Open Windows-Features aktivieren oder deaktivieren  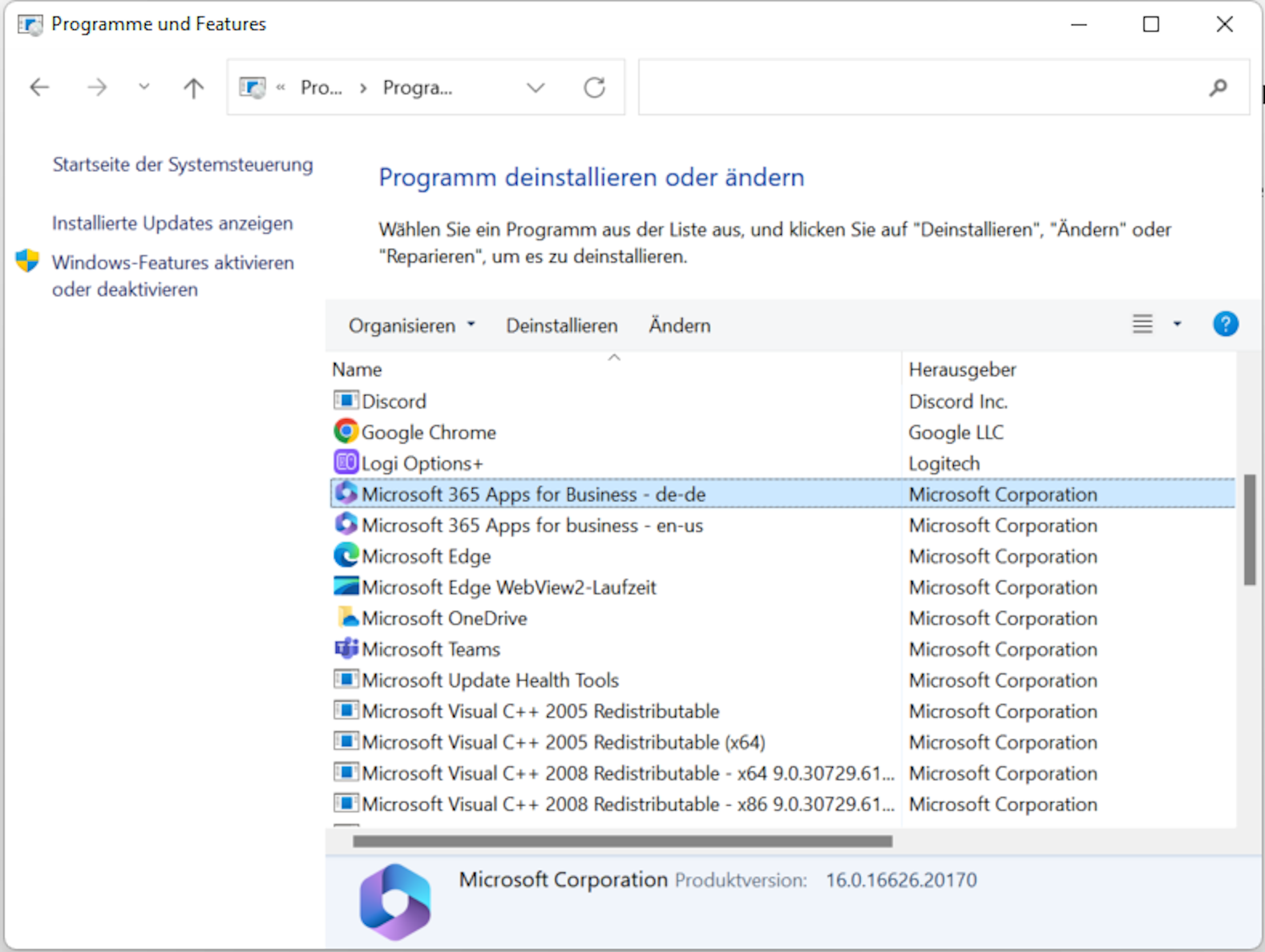[172, 276]
